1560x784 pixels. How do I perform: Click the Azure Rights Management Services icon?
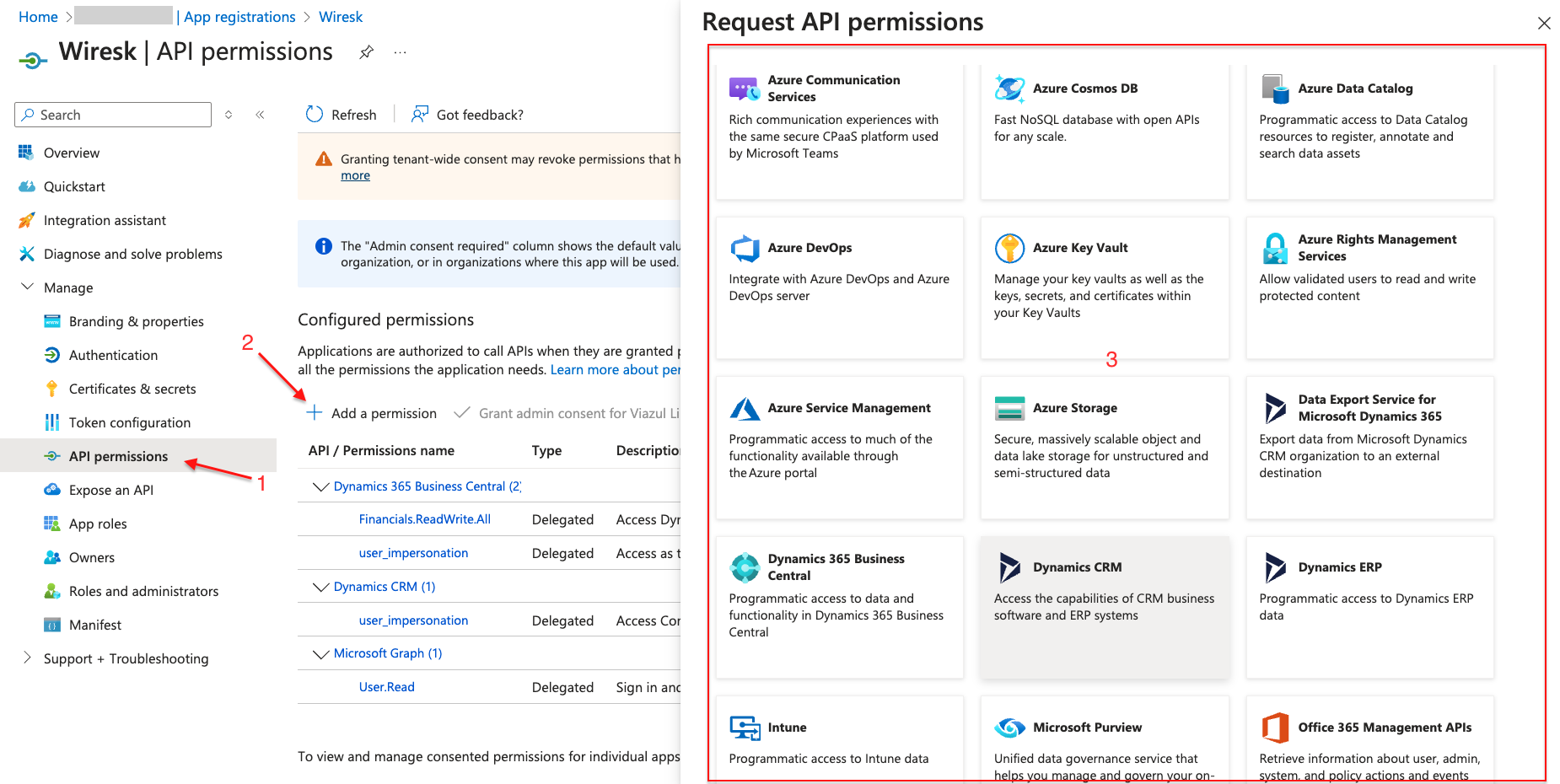coord(1275,248)
